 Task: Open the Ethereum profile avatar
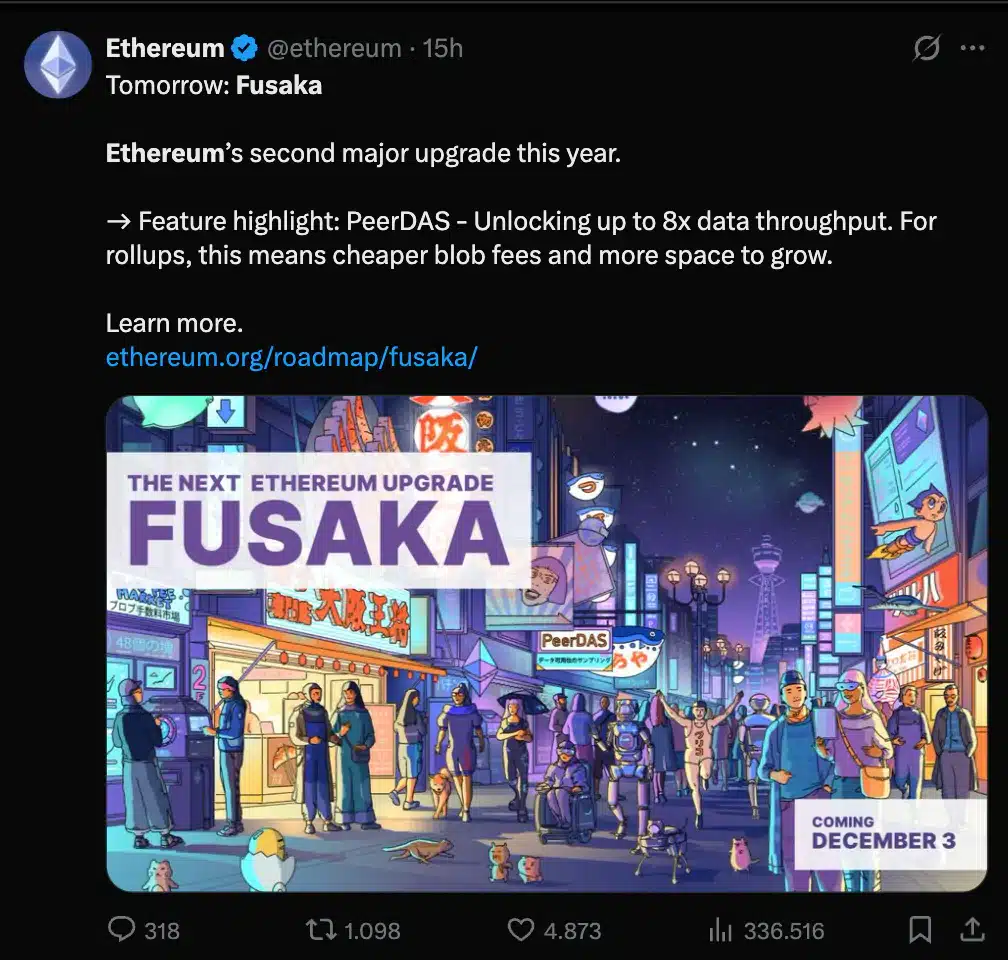coord(58,64)
